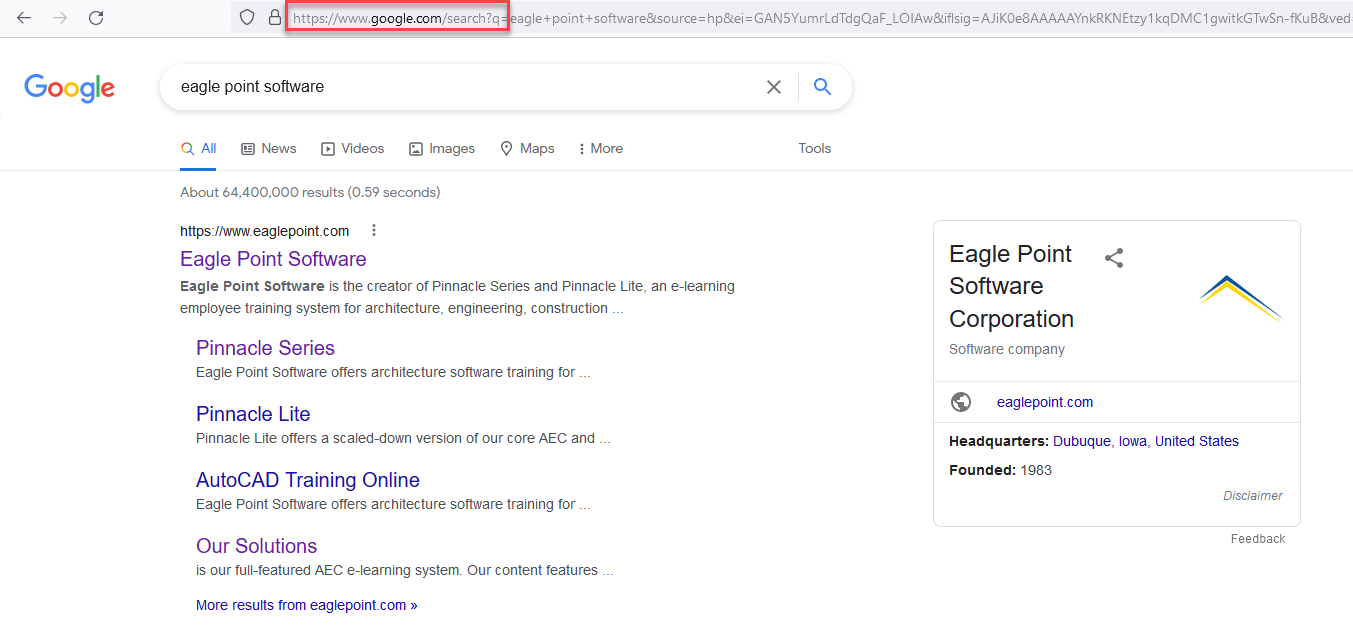
Task: Open the shield tracking protection icon
Action: pyautogui.click(x=247, y=17)
